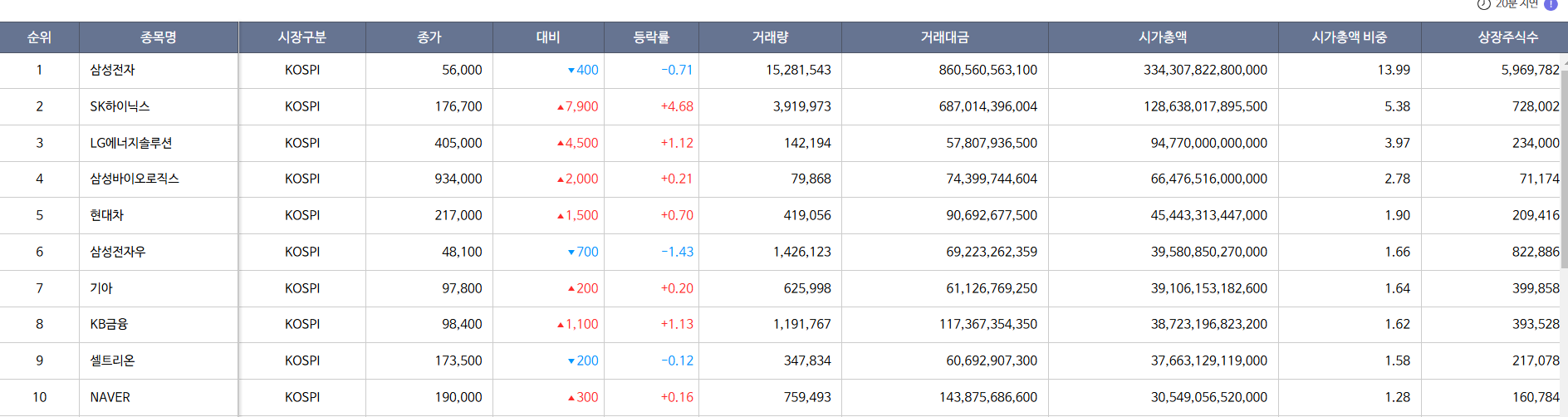Select KB금융 closing price 98,400
The image size is (1568, 417).
(x=462, y=324)
